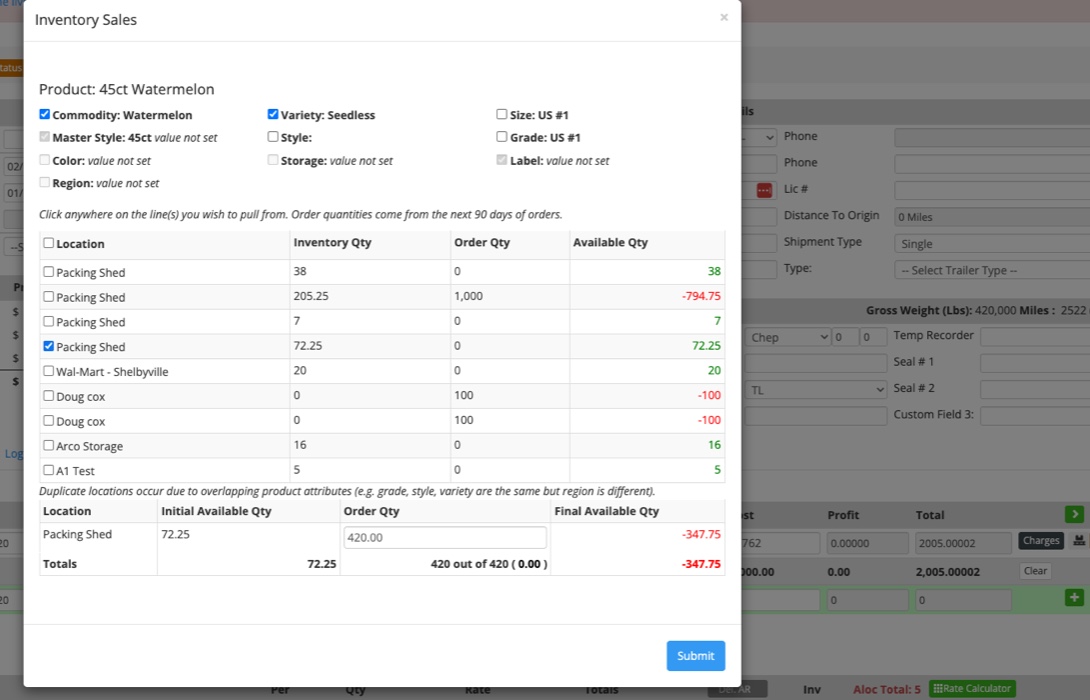The width and height of the screenshot is (1090, 700).
Task: Click the green arrow button above Charges
Action: click(1074, 514)
